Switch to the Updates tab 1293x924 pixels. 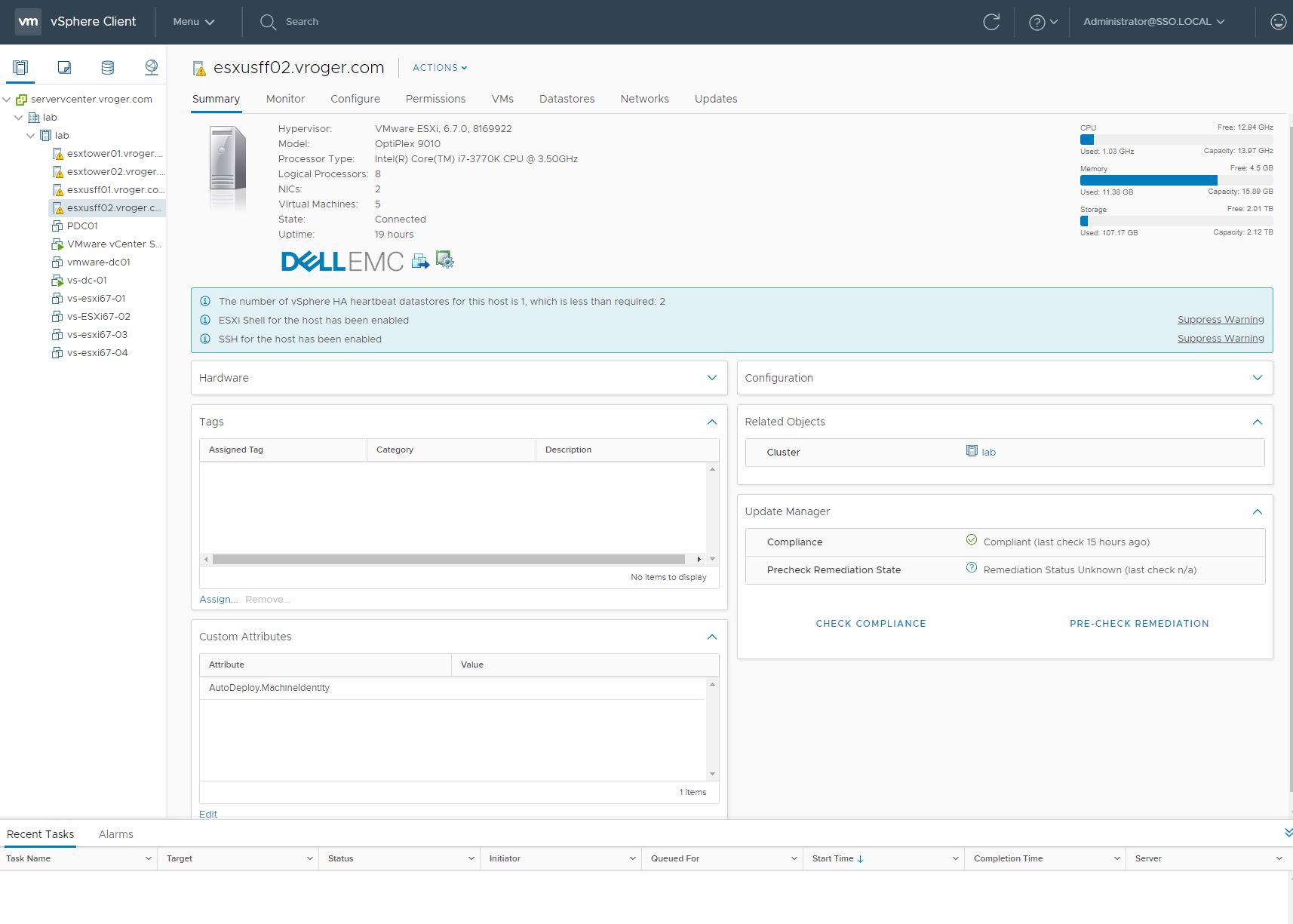(x=716, y=99)
